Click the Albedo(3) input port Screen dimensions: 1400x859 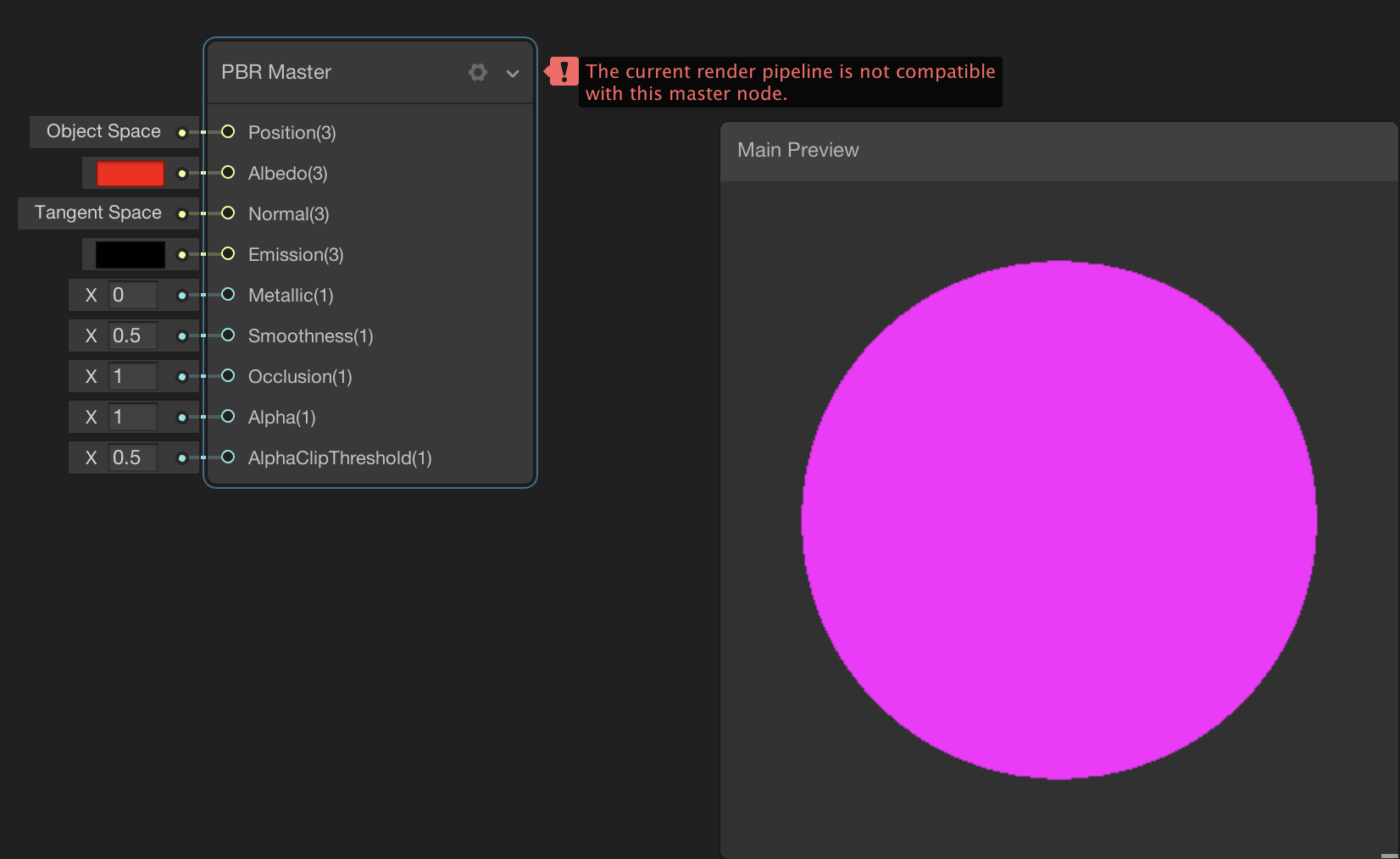click(x=228, y=172)
